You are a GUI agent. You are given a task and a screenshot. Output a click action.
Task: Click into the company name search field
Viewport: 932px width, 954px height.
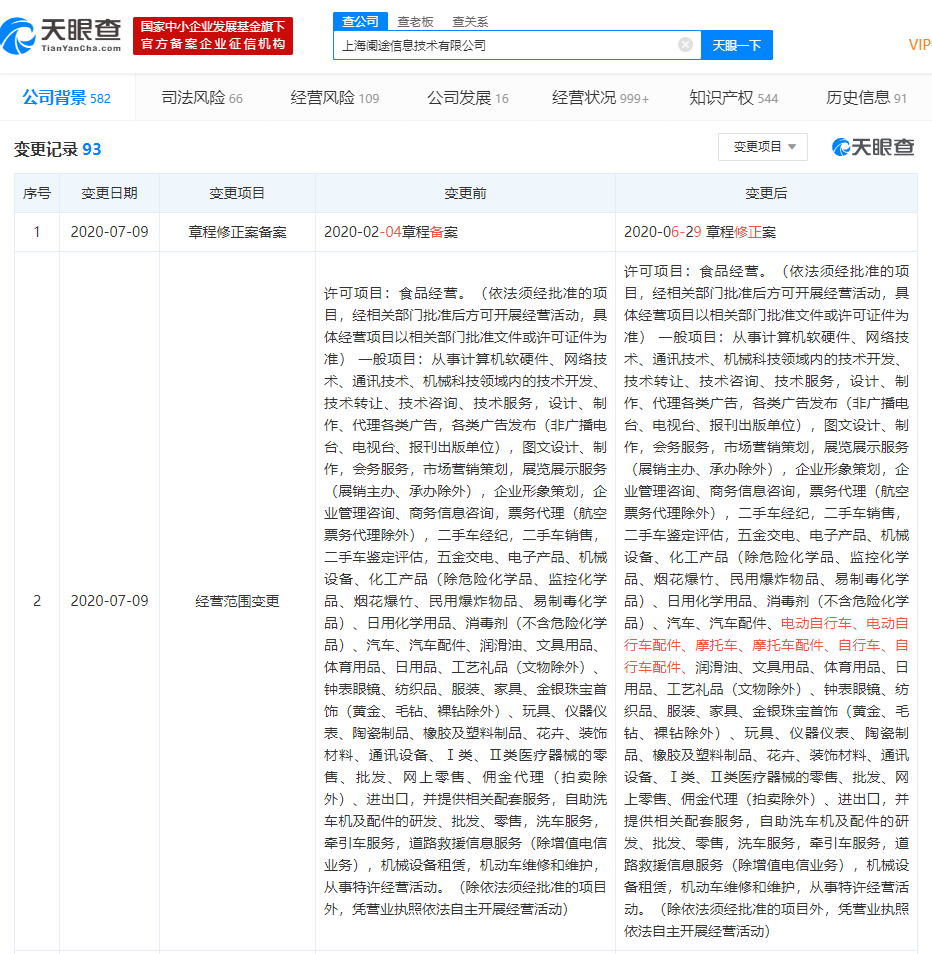pyautogui.click(x=505, y=45)
